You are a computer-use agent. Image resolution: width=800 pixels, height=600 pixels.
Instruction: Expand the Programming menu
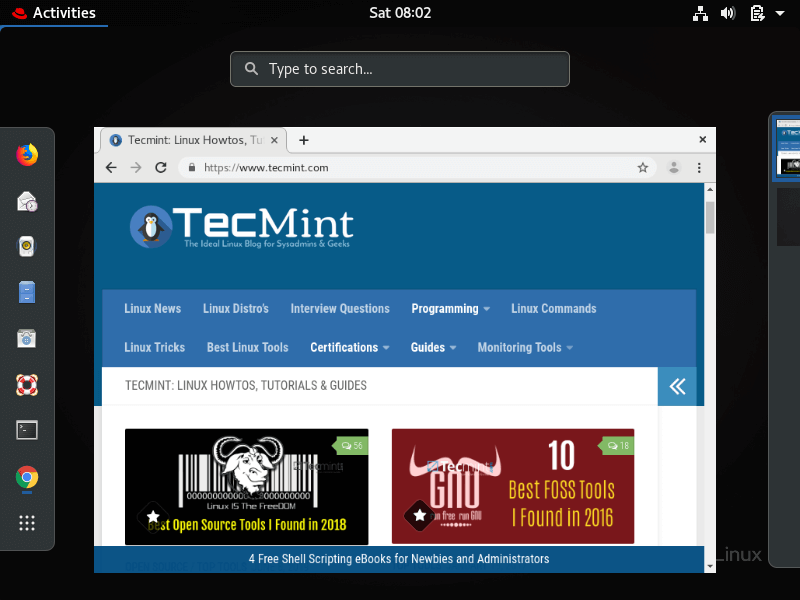(x=451, y=309)
